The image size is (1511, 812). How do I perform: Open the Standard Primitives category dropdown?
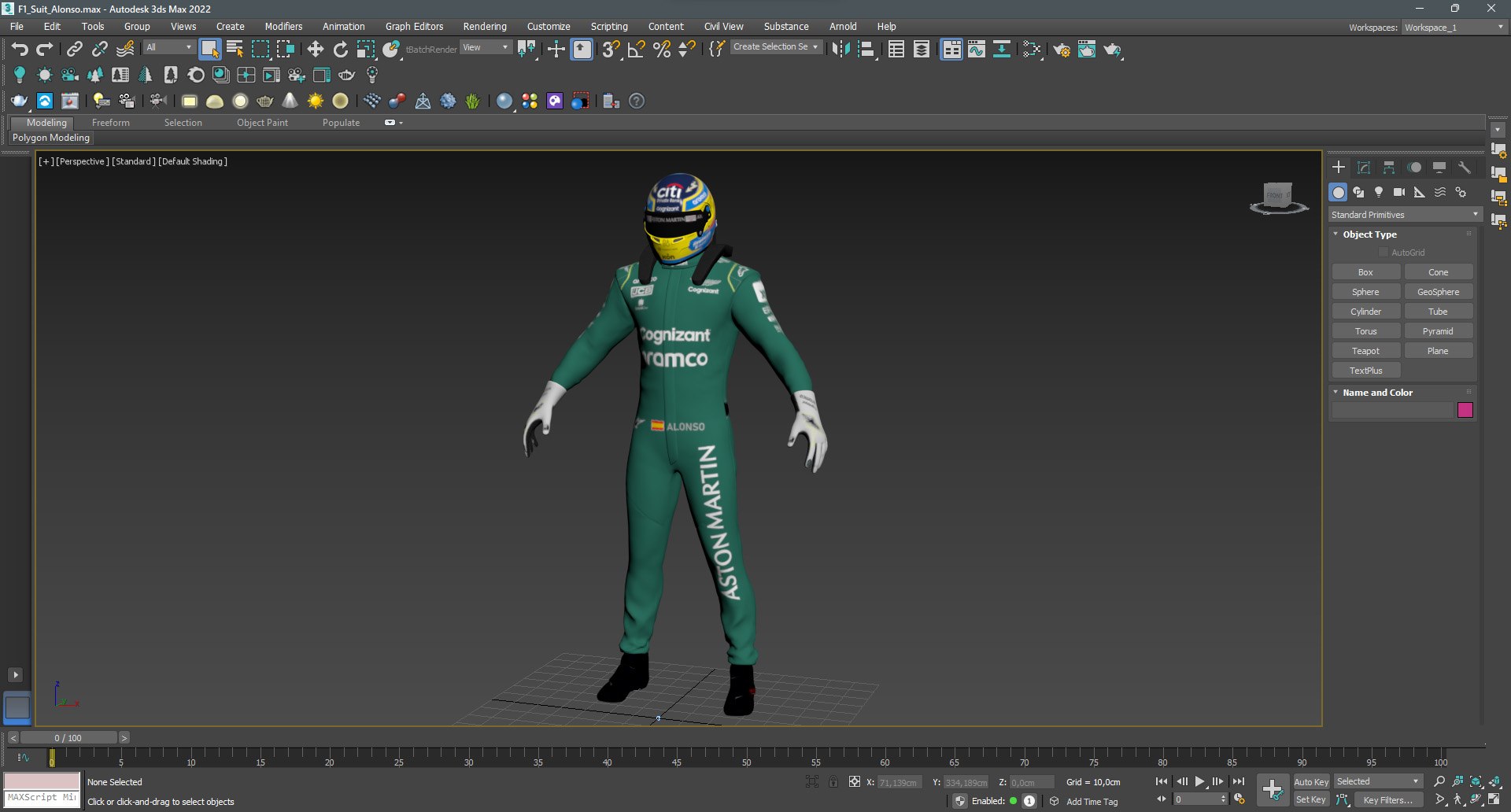(x=1405, y=215)
